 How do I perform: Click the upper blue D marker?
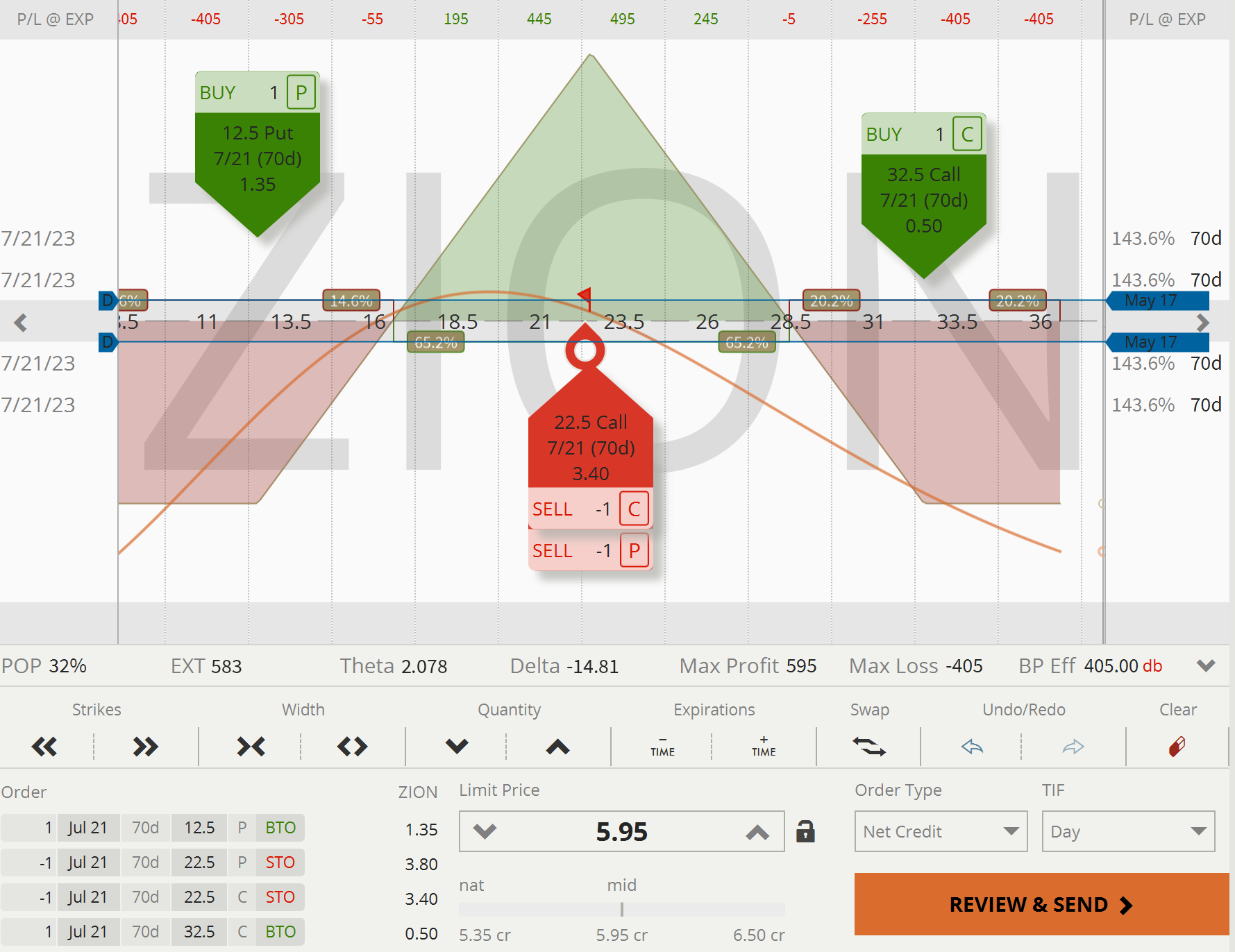click(108, 300)
